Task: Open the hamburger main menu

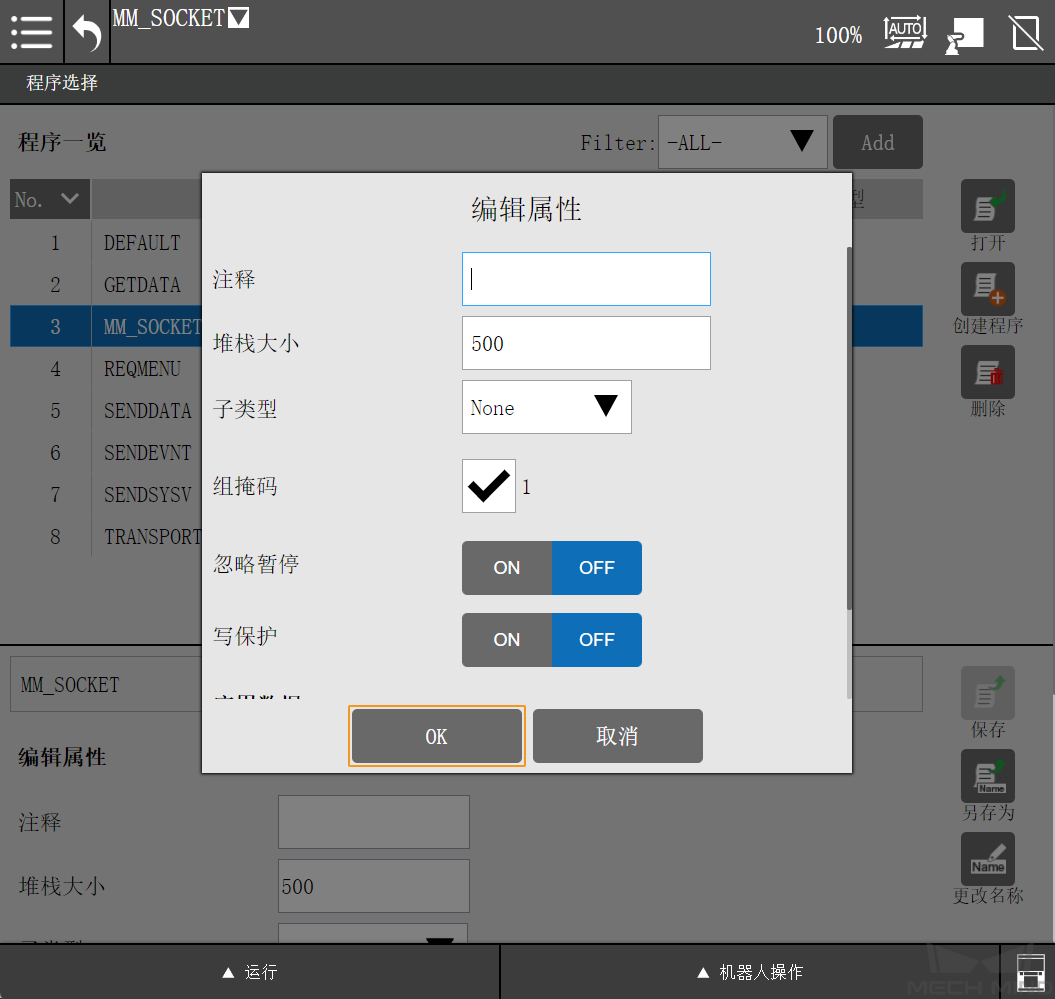Action: click(32, 32)
